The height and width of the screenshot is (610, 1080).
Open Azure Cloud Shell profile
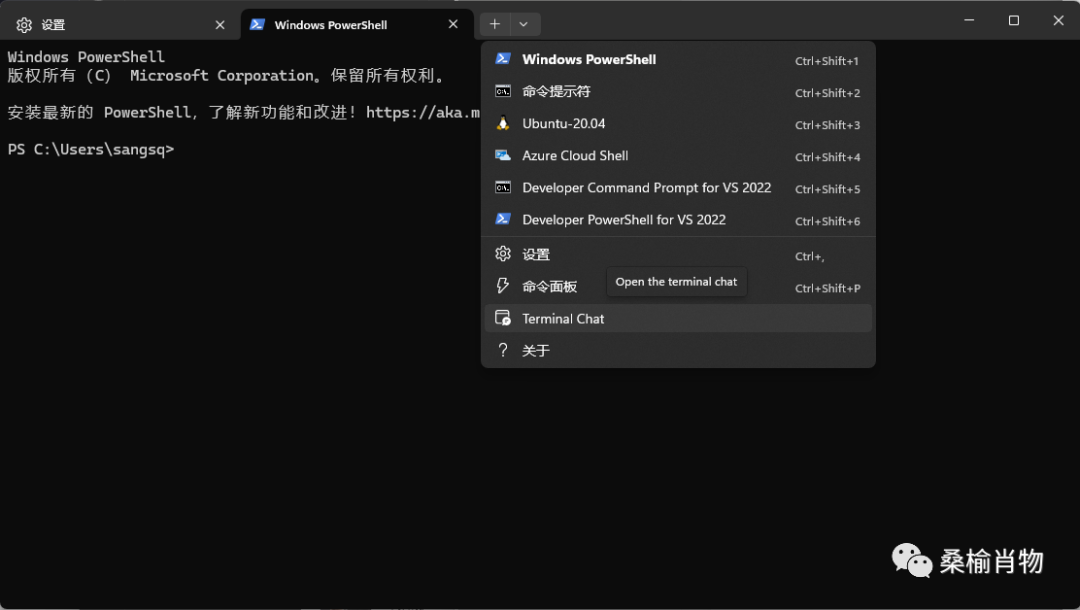coord(678,156)
